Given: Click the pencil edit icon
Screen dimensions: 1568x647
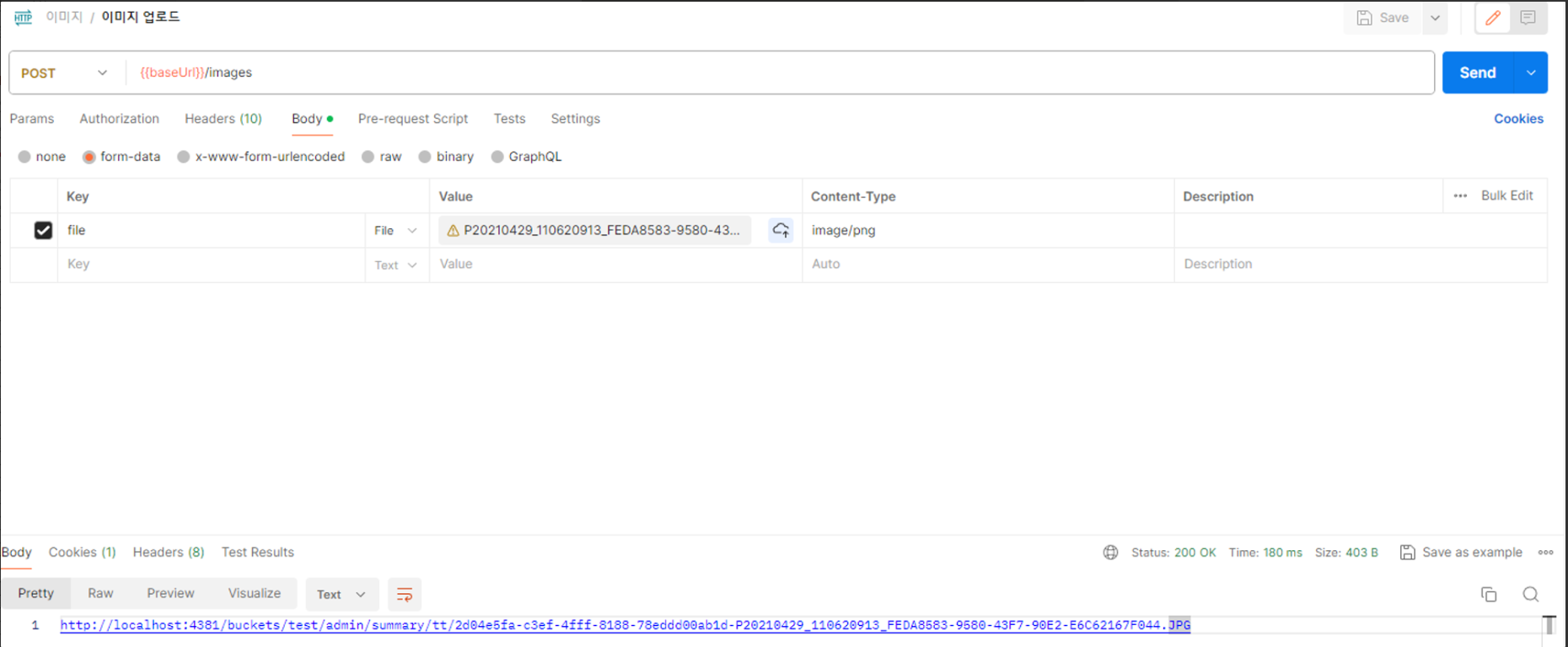Looking at the screenshot, I should point(1493,18).
